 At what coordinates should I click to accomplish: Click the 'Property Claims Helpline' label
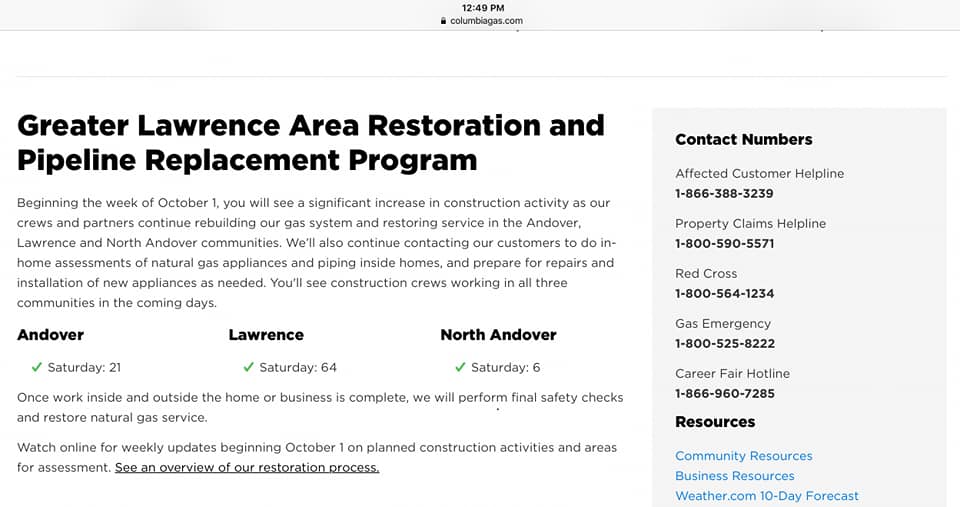click(x=751, y=223)
